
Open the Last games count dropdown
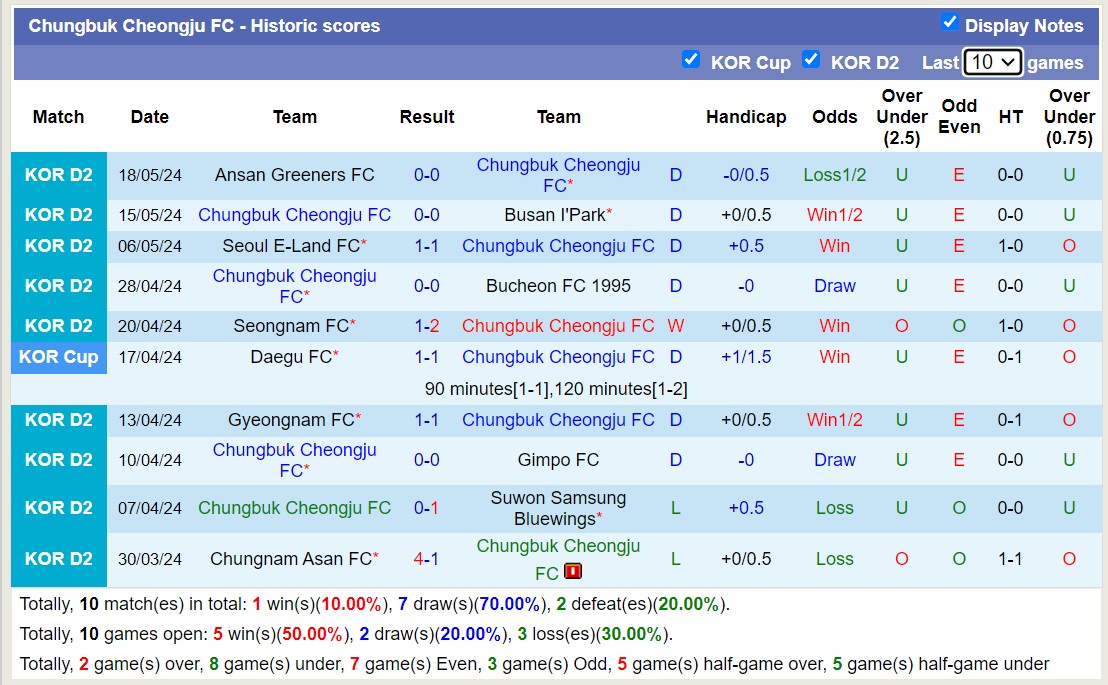(992, 61)
